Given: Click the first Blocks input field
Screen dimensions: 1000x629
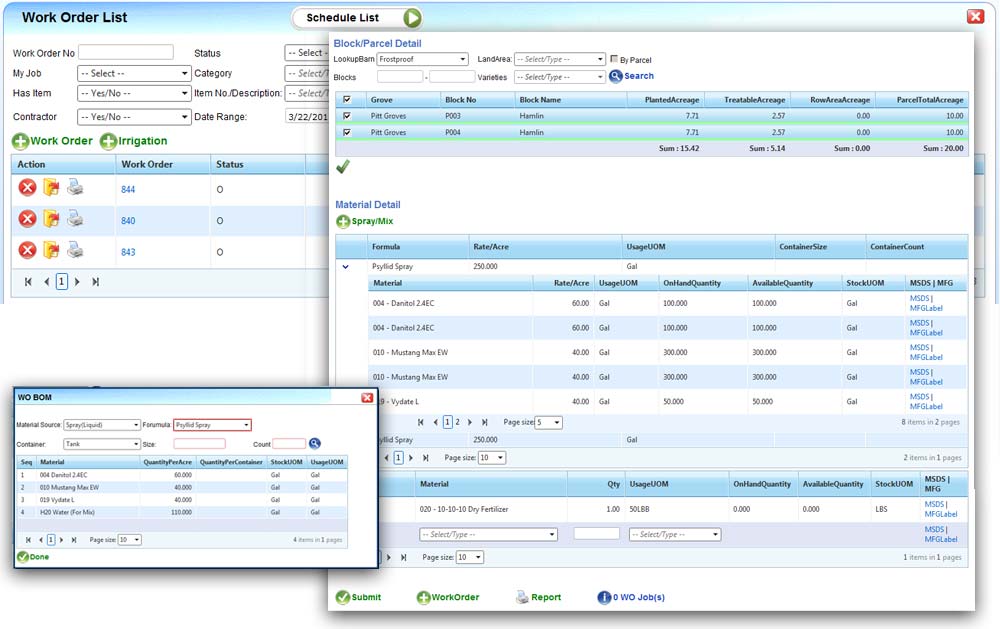Looking at the screenshot, I should [x=400, y=77].
